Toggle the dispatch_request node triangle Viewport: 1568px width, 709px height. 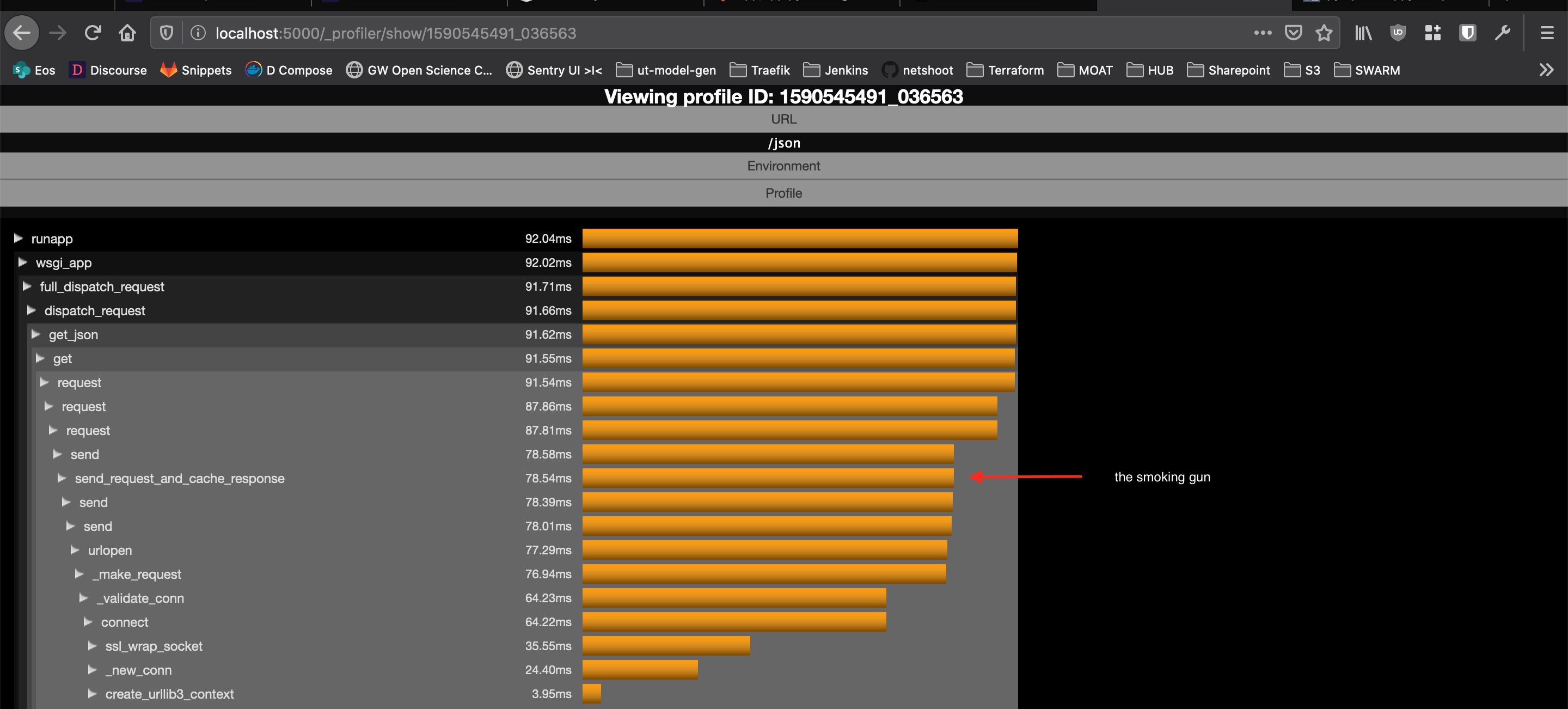31,310
